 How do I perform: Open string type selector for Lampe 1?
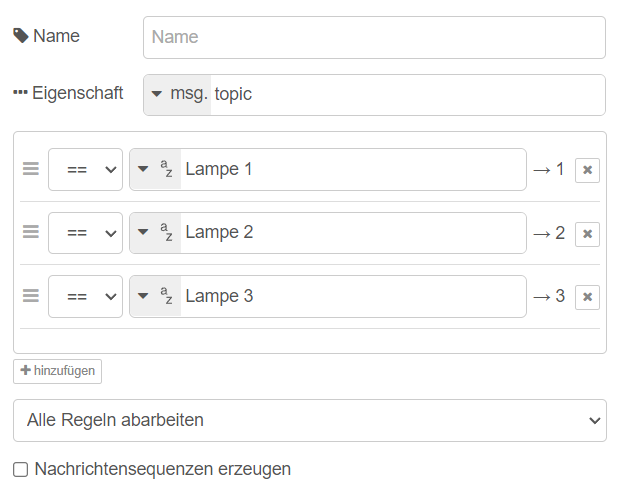point(155,169)
